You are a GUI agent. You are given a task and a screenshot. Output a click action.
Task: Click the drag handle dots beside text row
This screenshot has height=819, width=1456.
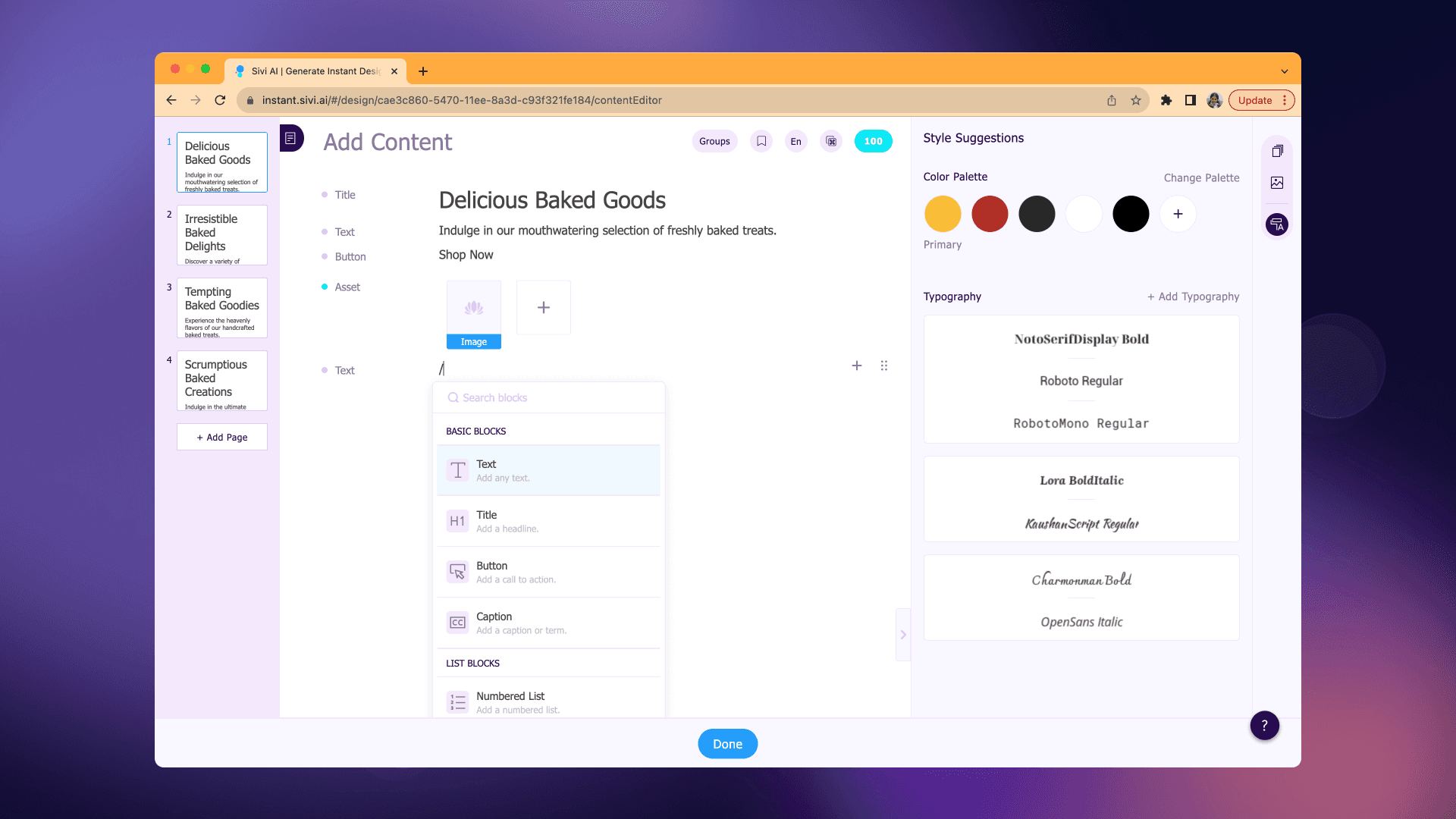883,366
